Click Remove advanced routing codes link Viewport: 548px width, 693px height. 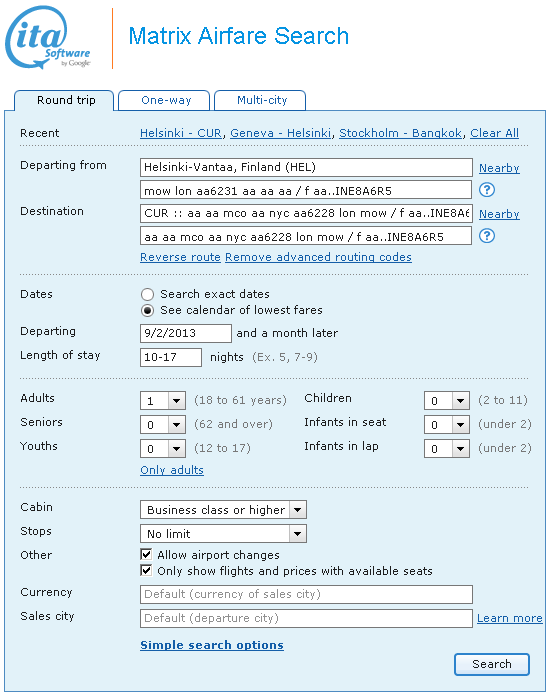[x=318, y=257]
